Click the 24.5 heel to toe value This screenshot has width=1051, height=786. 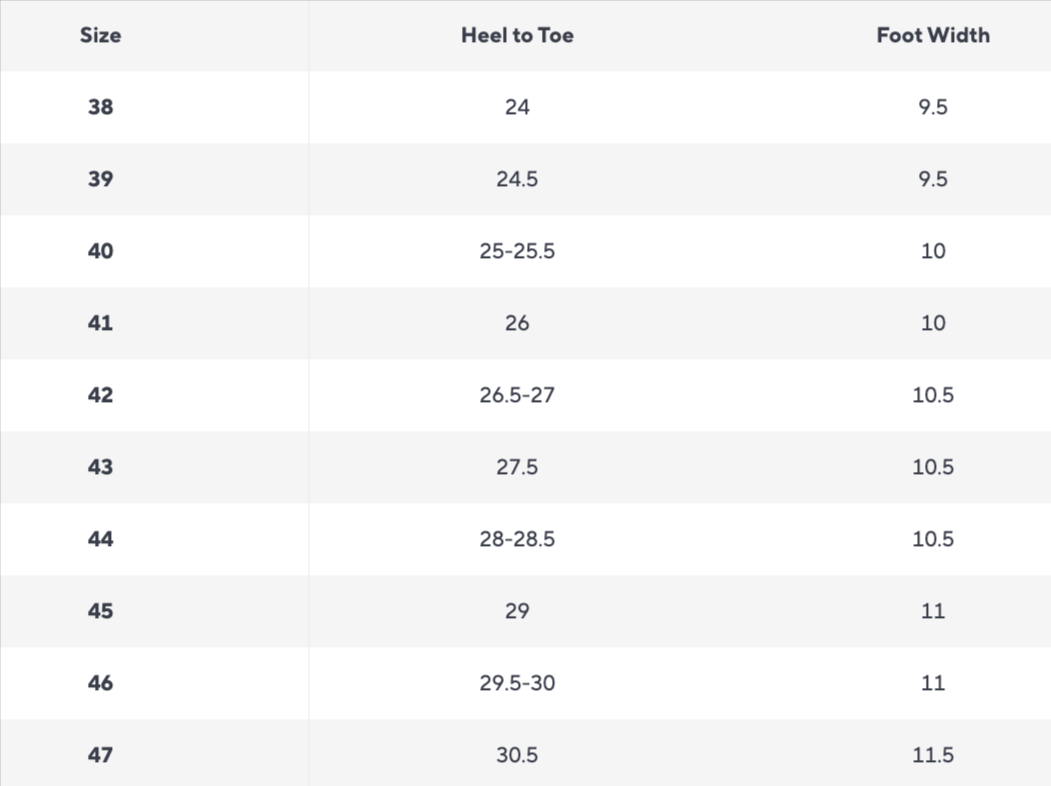point(517,179)
